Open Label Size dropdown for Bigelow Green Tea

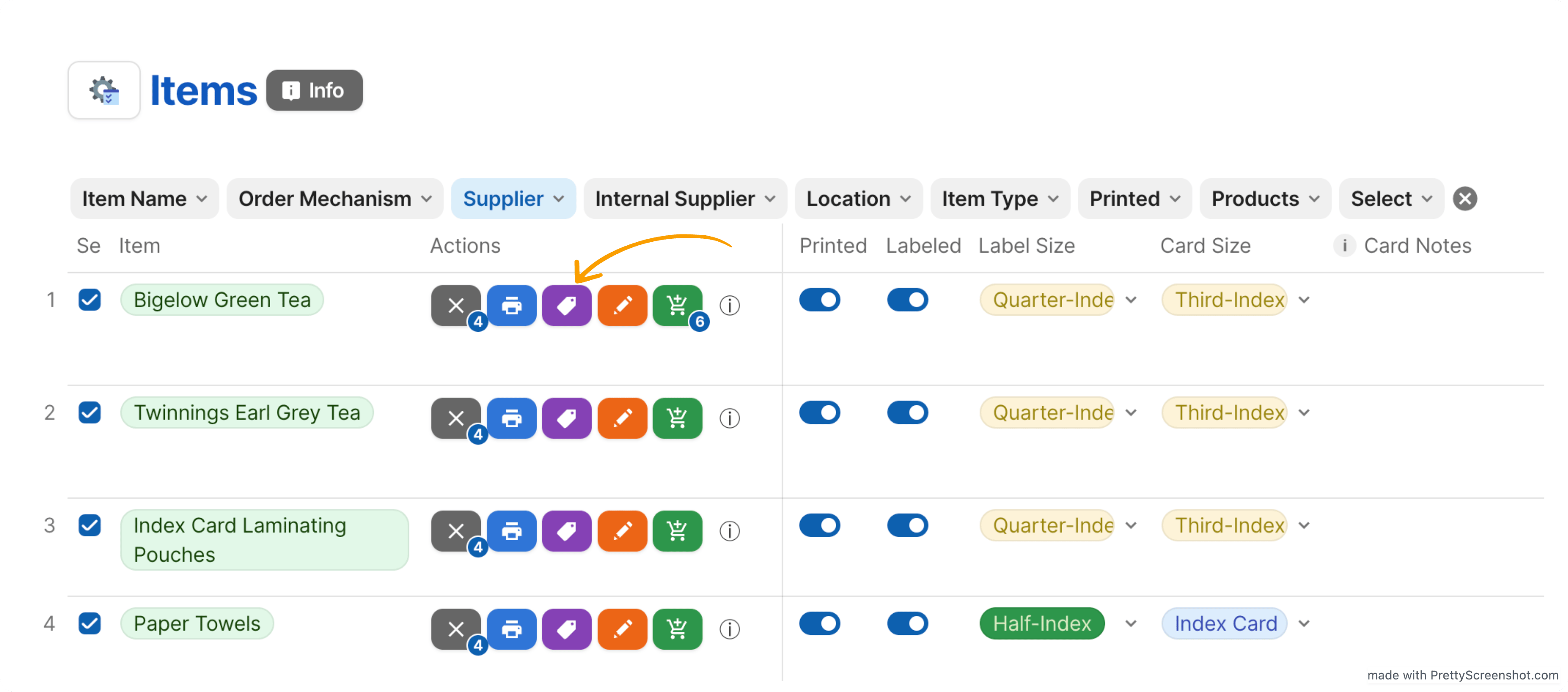[x=1130, y=300]
